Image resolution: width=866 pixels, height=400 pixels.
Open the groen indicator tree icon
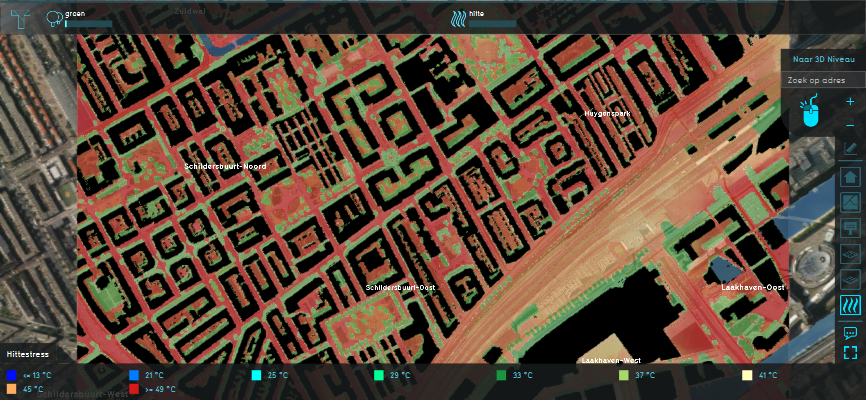(55, 17)
